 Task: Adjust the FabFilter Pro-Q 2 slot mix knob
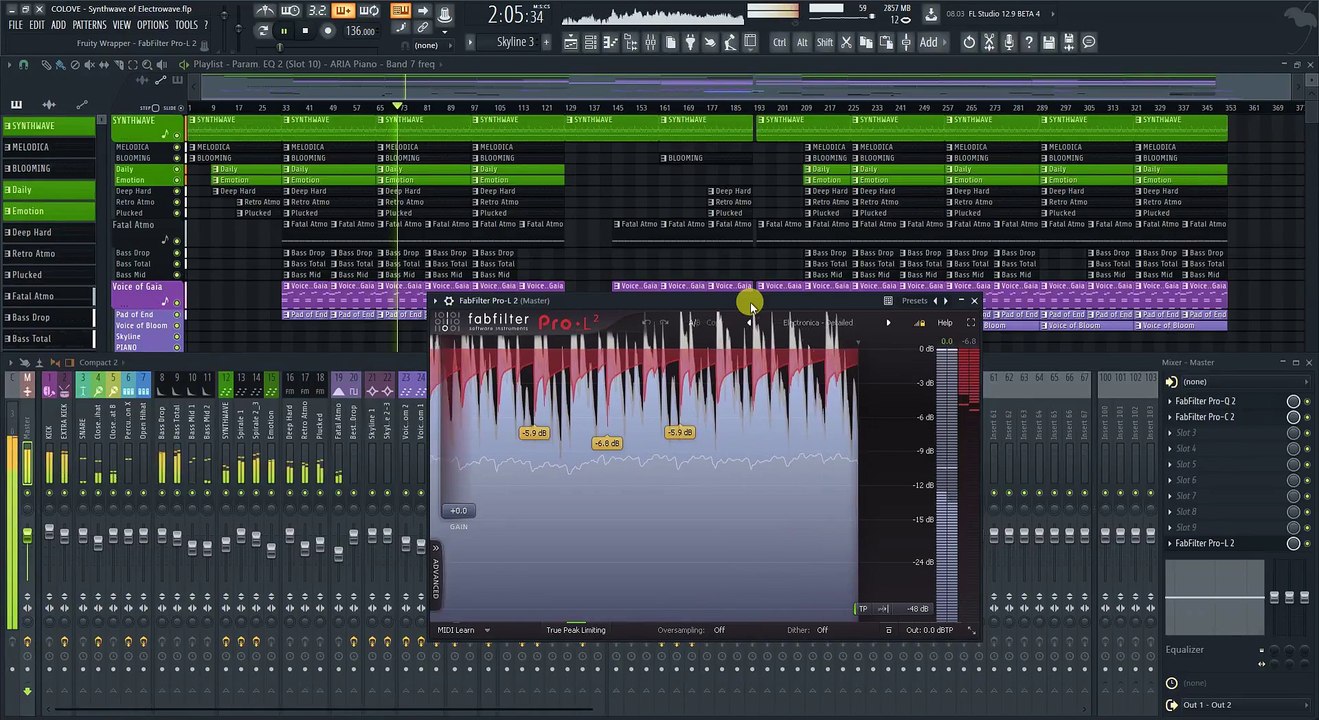[x=1293, y=401]
